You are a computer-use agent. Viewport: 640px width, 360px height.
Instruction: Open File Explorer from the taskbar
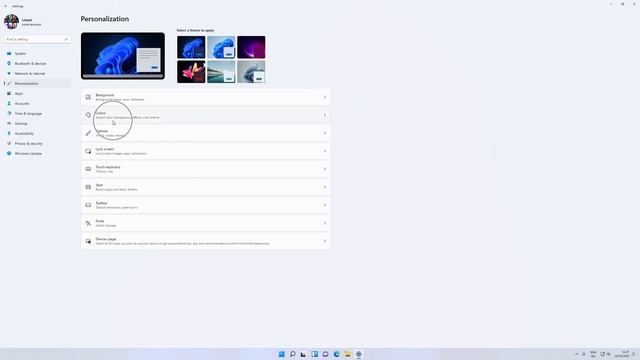click(x=347, y=354)
